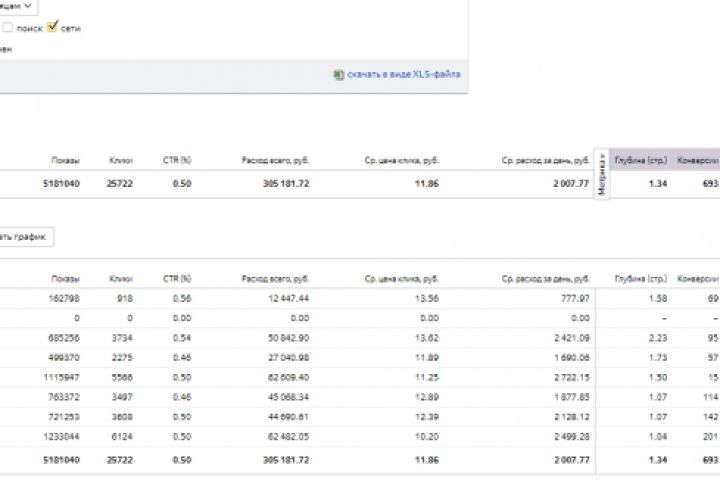Download the report via the XLS-файла link
Image resolution: width=720 pixels, height=480 pixels.
pyautogui.click(x=404, y=74)
